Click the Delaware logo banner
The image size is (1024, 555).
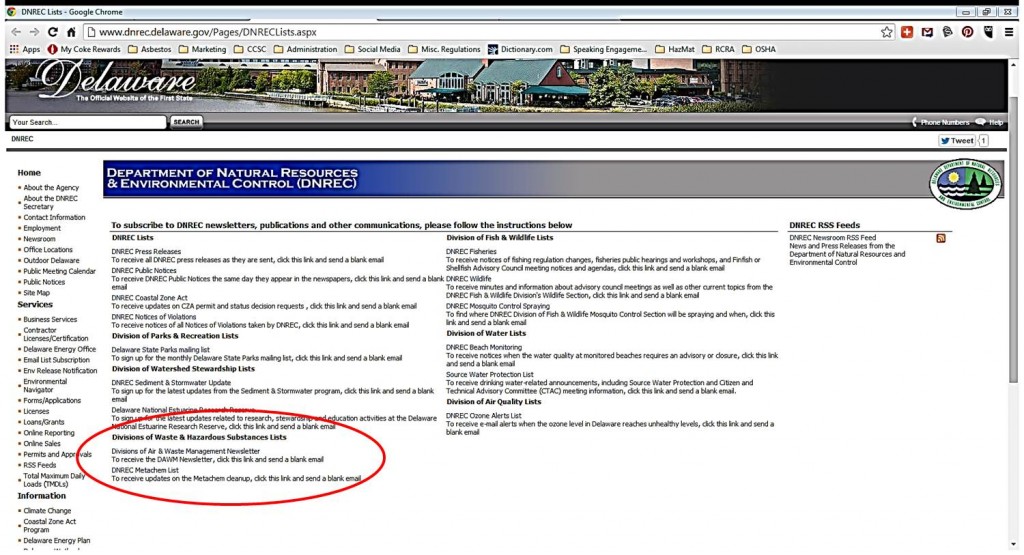pos(118,82)
